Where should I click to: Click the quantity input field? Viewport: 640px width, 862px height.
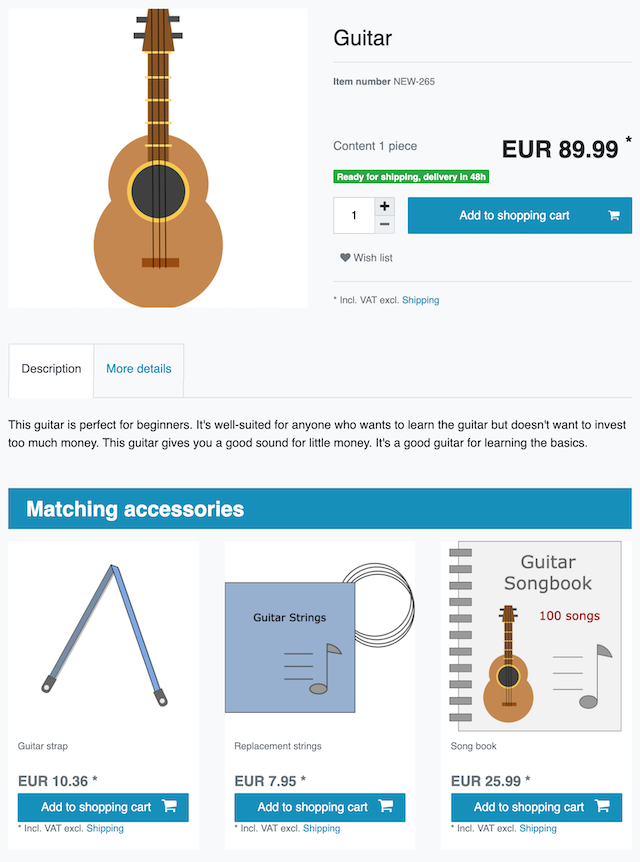click(x=354, y=215)
